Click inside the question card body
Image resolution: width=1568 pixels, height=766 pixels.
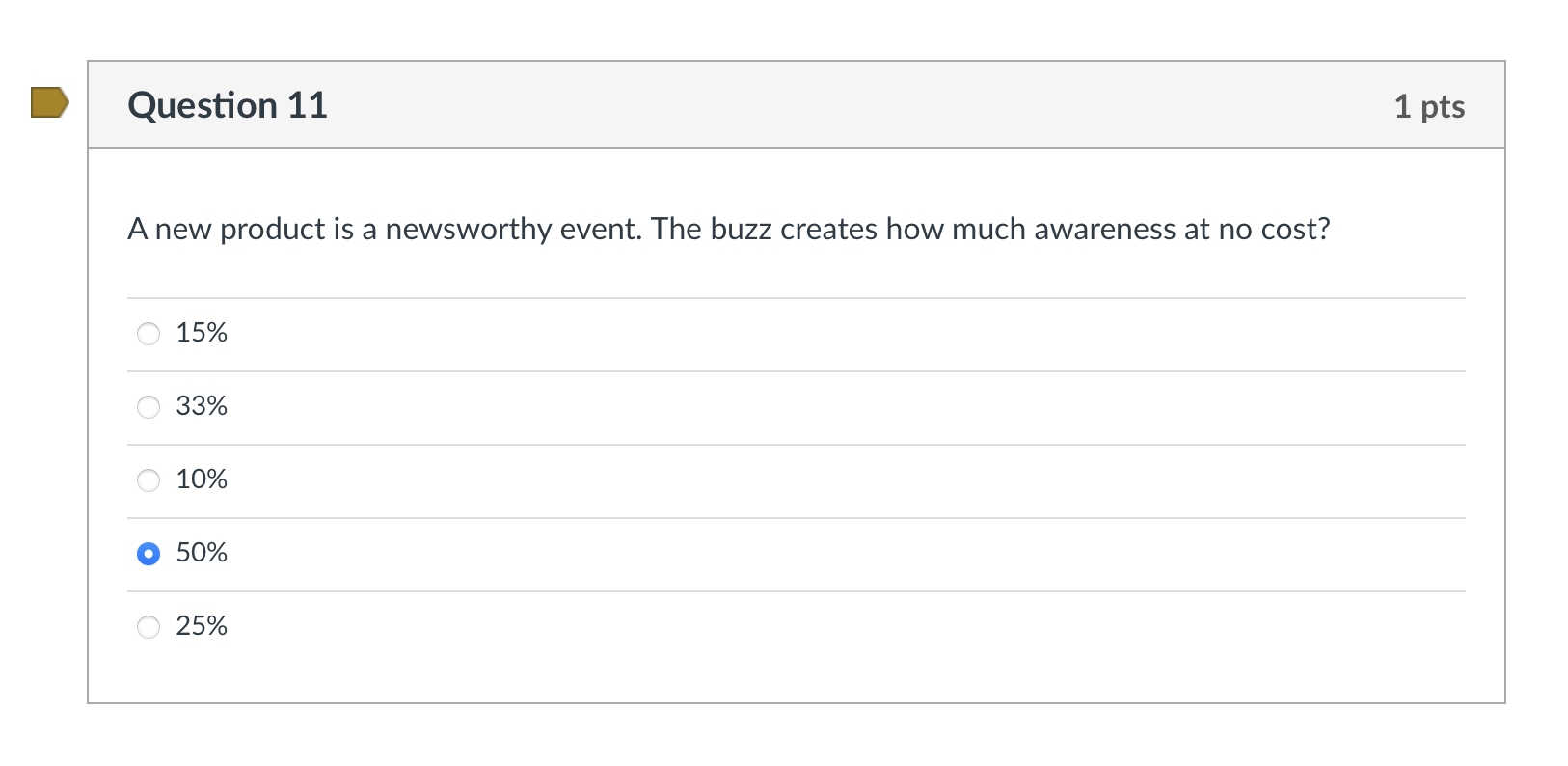(x=797, y=424)
